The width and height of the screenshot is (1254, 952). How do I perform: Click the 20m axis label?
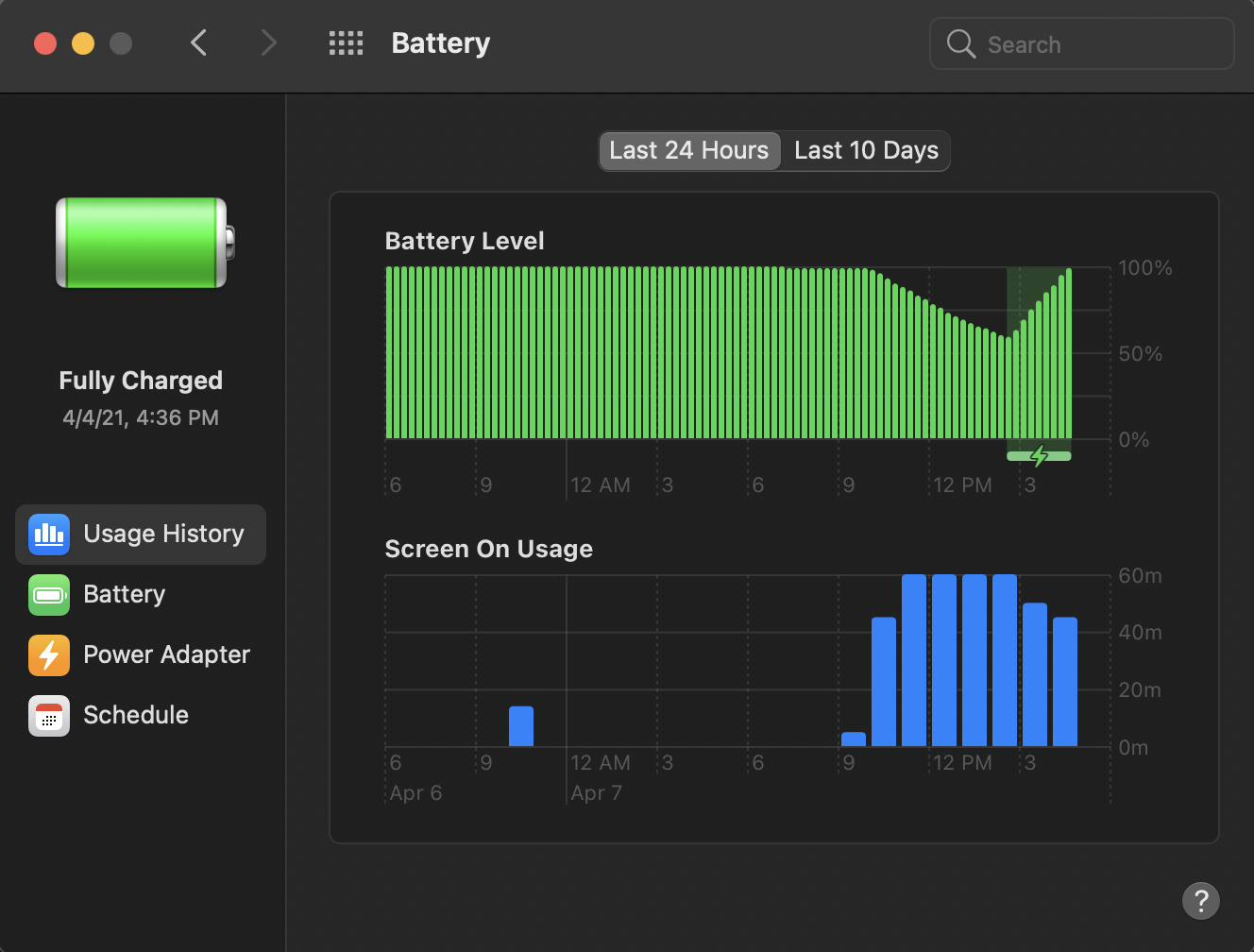click(1141, 690)
